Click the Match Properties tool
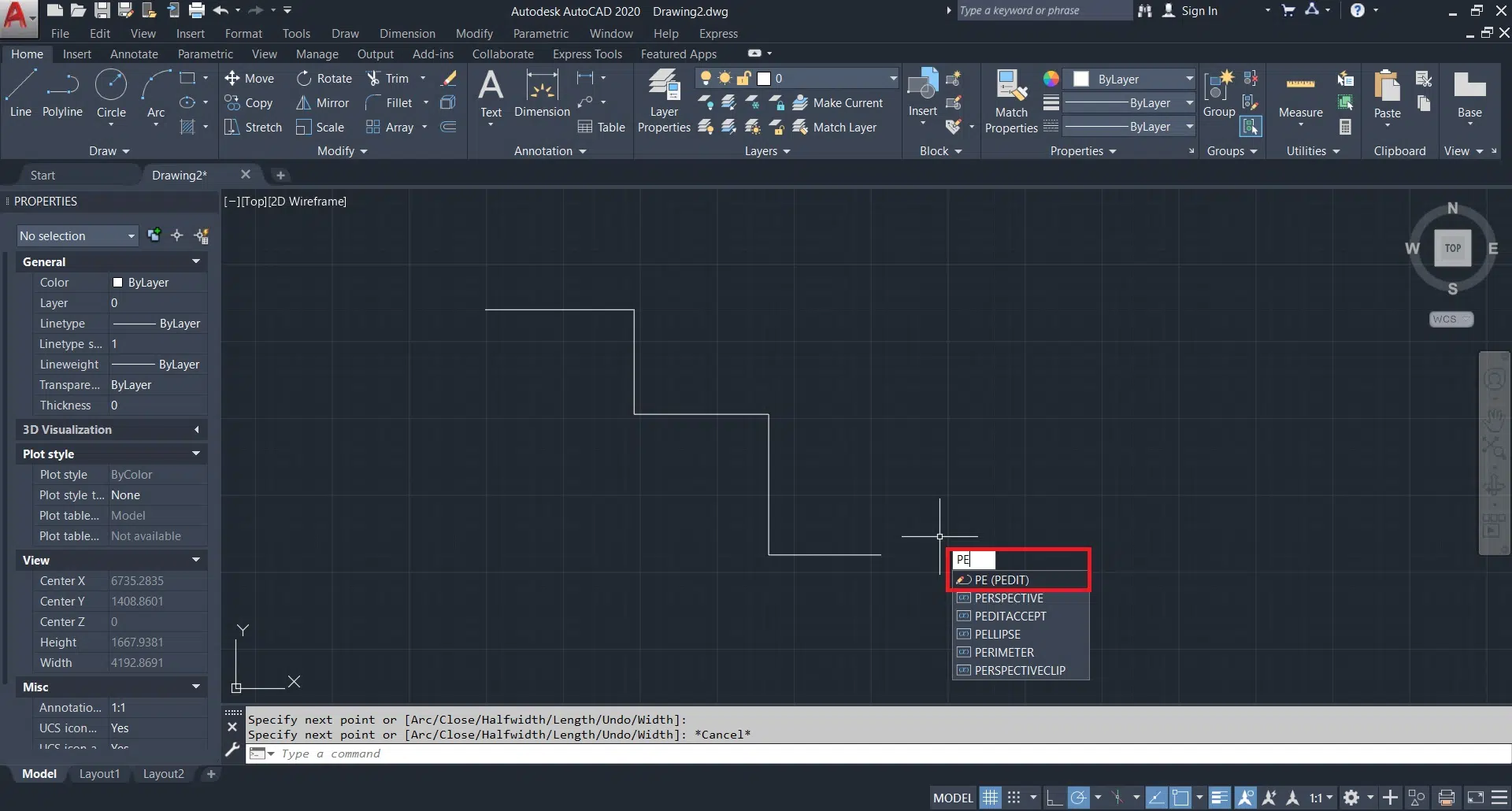Viewport: 1512px width, 811px height. pyautogui.click(x=1011, y=101)
